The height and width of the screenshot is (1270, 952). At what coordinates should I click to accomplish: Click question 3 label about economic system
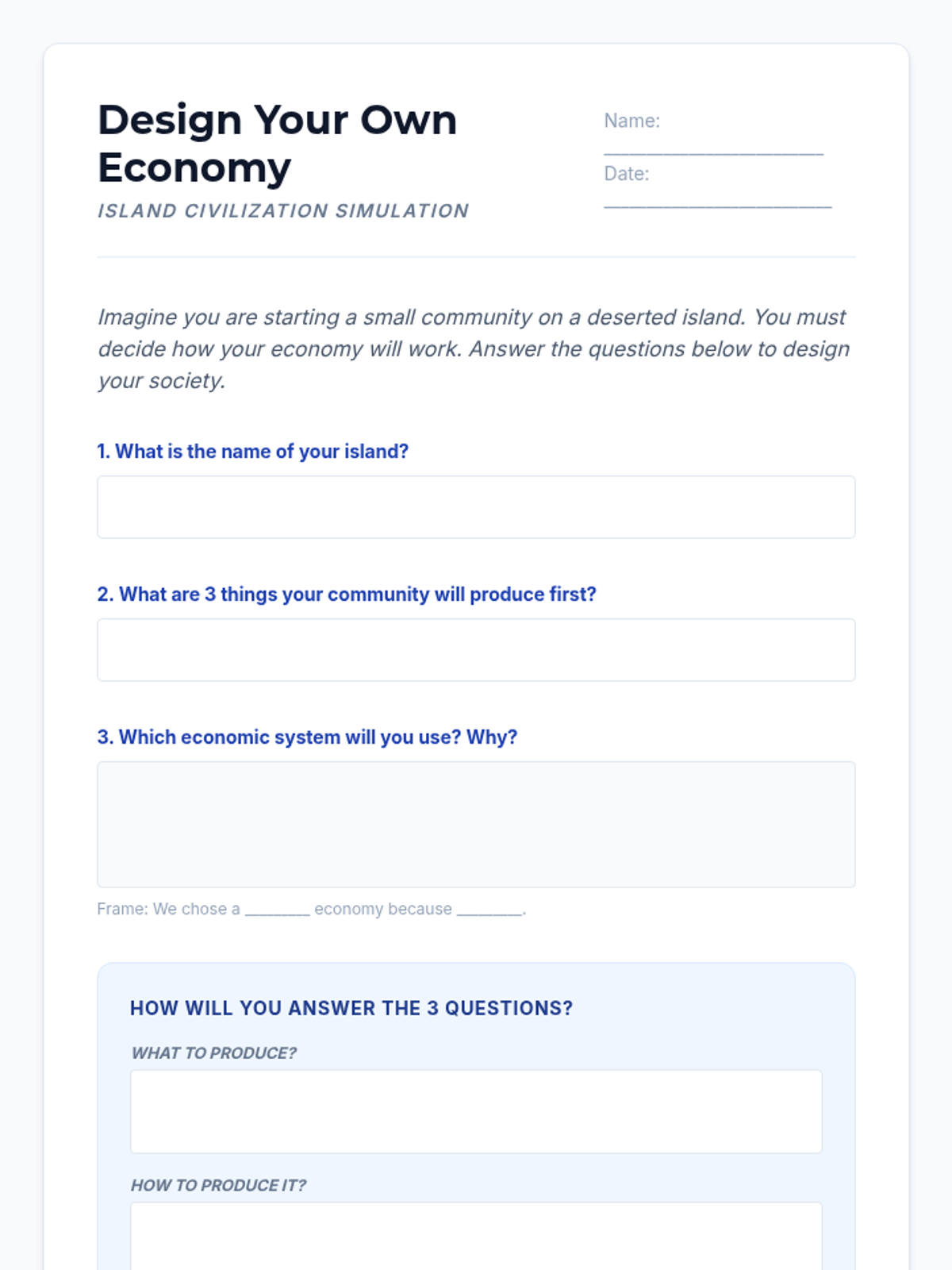click(307, 737)
